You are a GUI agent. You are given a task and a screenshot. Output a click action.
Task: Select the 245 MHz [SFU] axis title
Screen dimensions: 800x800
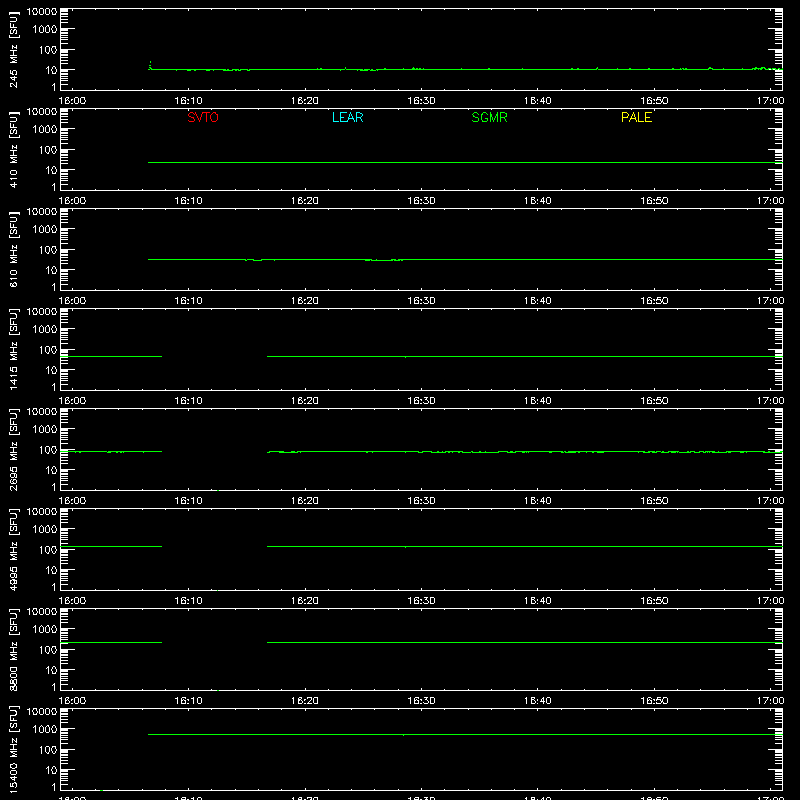13,49
